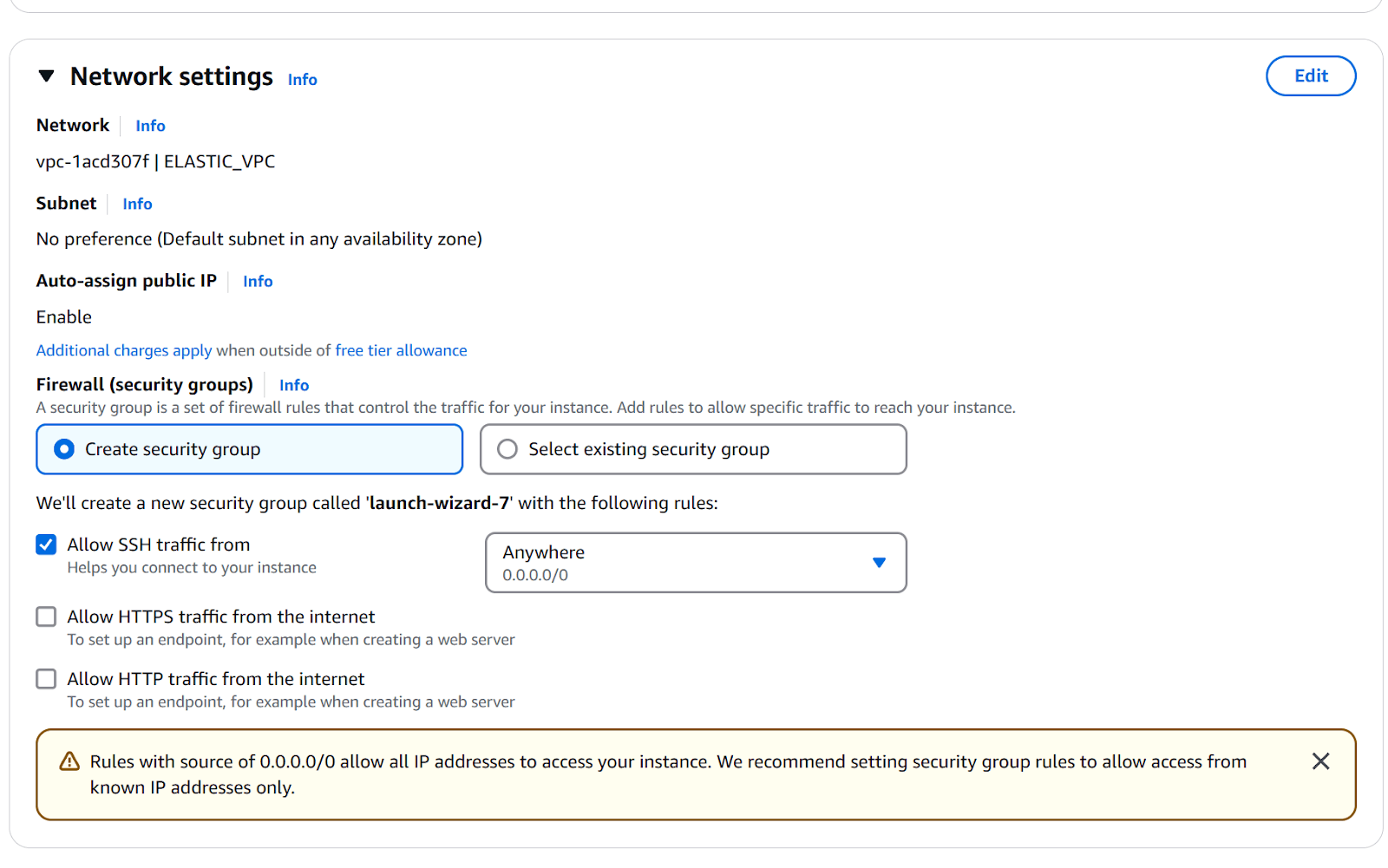The image size is (1388, 868).
Task: Select existing security group radio option
Action: tap(507, 449)
